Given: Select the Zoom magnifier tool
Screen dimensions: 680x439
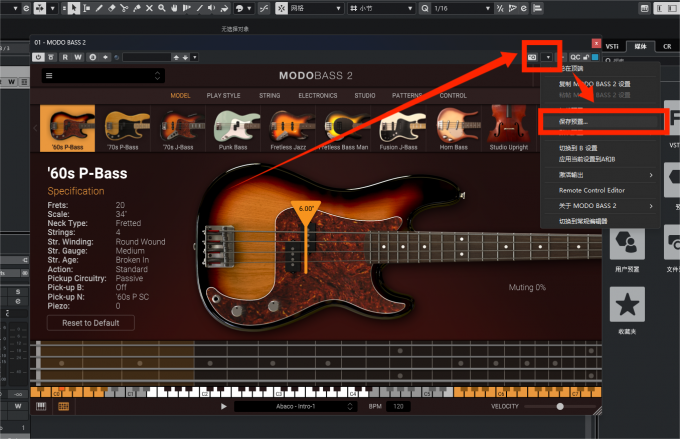Looking at the screenshot, I should pyautogui.click(x=162, y=8).
